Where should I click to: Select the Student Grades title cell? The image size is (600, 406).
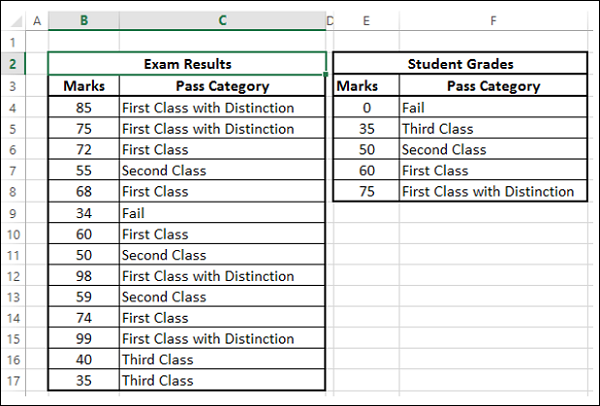(x=461, y=64)
